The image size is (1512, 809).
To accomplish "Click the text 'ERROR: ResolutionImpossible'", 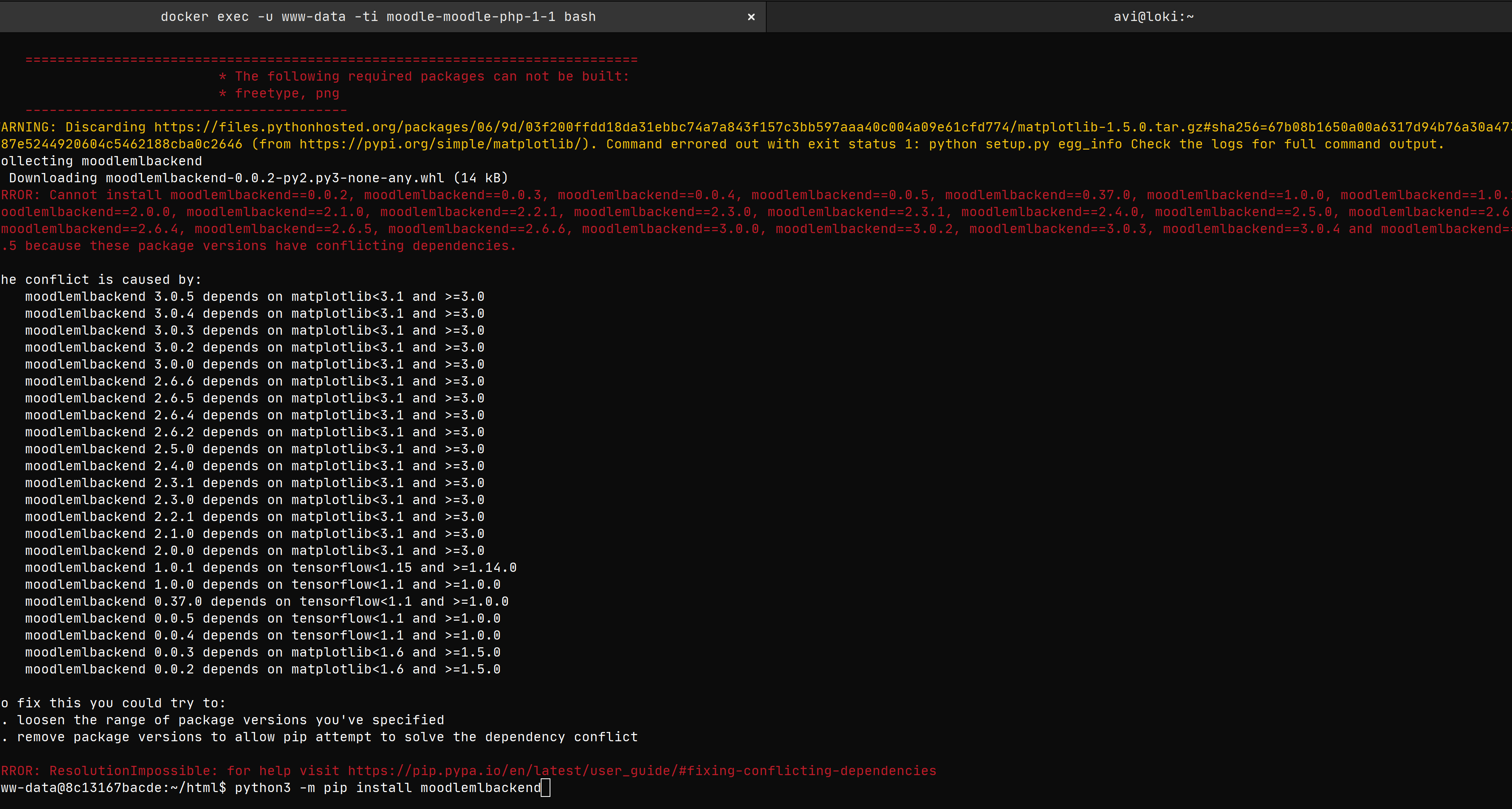I will (x=109, y=771).
